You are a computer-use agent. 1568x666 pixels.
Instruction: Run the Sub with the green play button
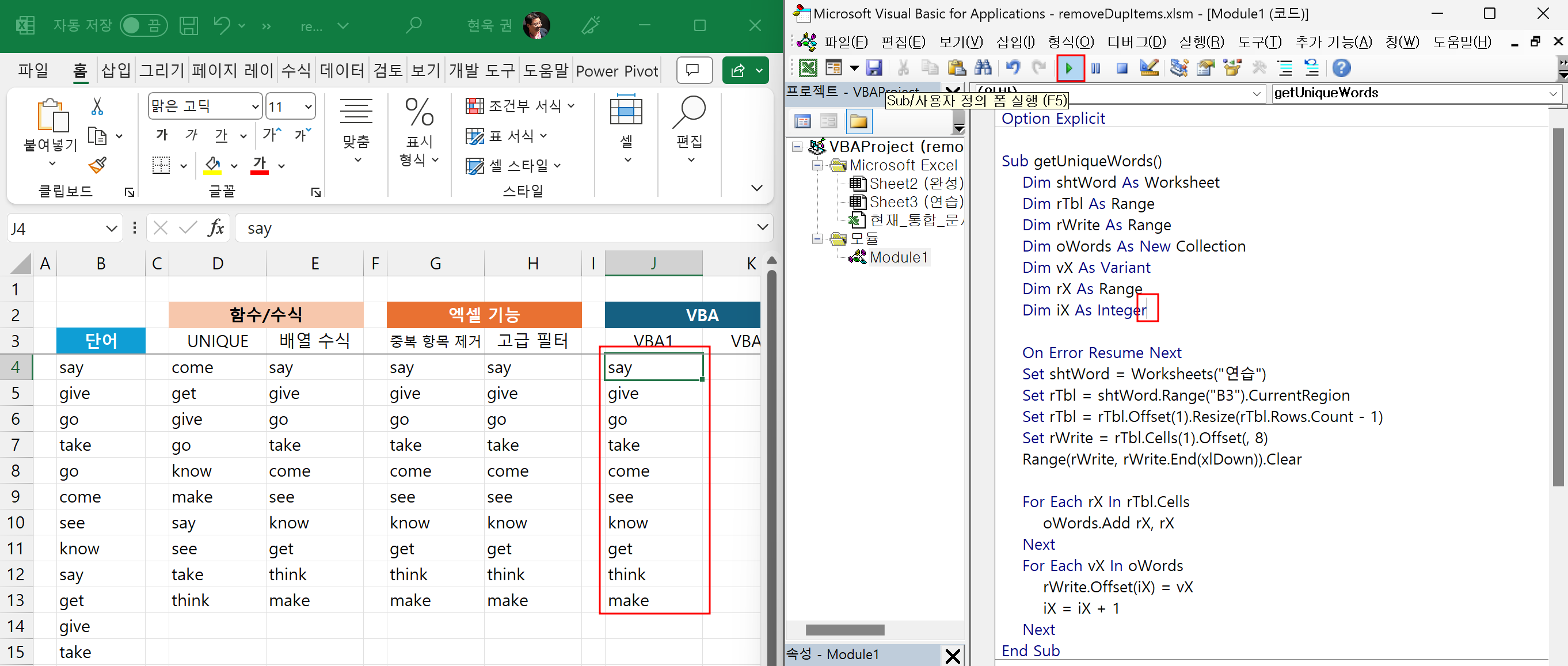1070,68
